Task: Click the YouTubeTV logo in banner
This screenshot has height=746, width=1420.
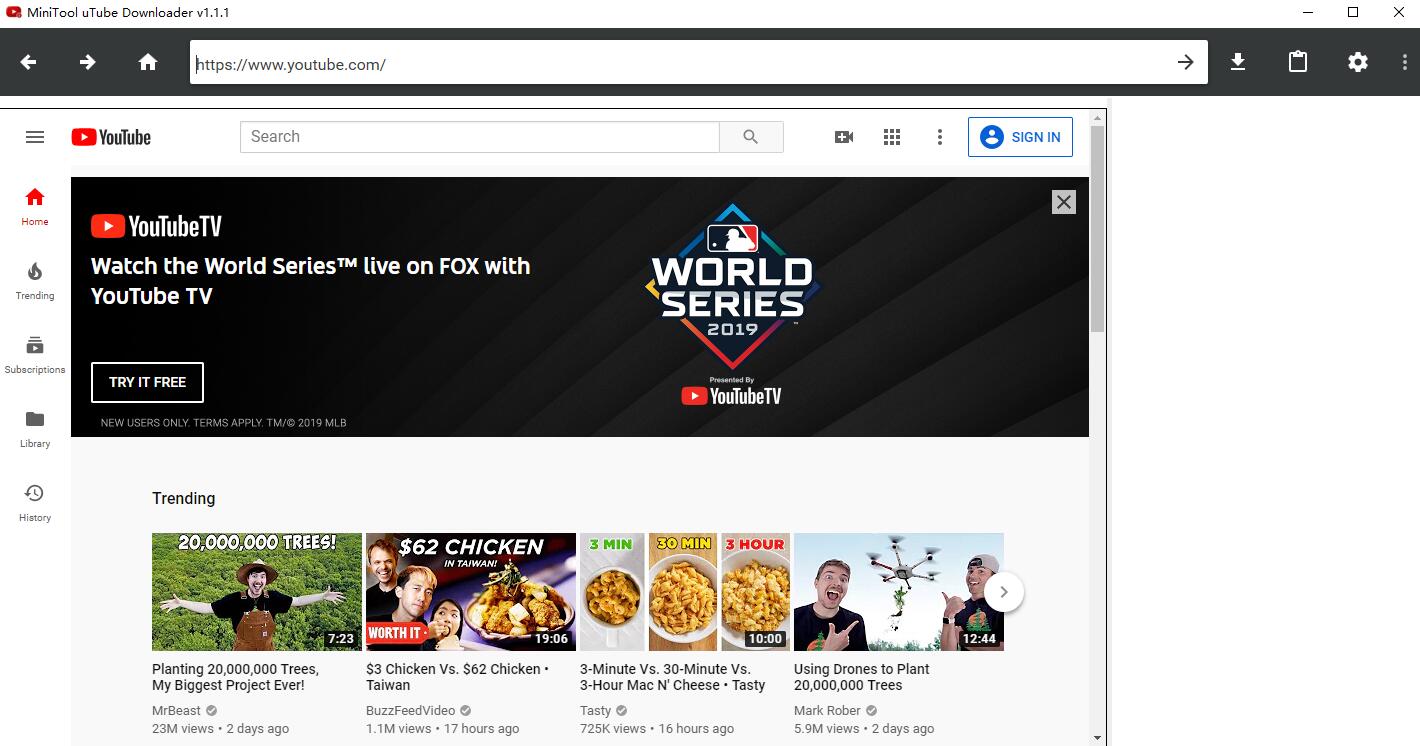Action: (x=156, y=227)
